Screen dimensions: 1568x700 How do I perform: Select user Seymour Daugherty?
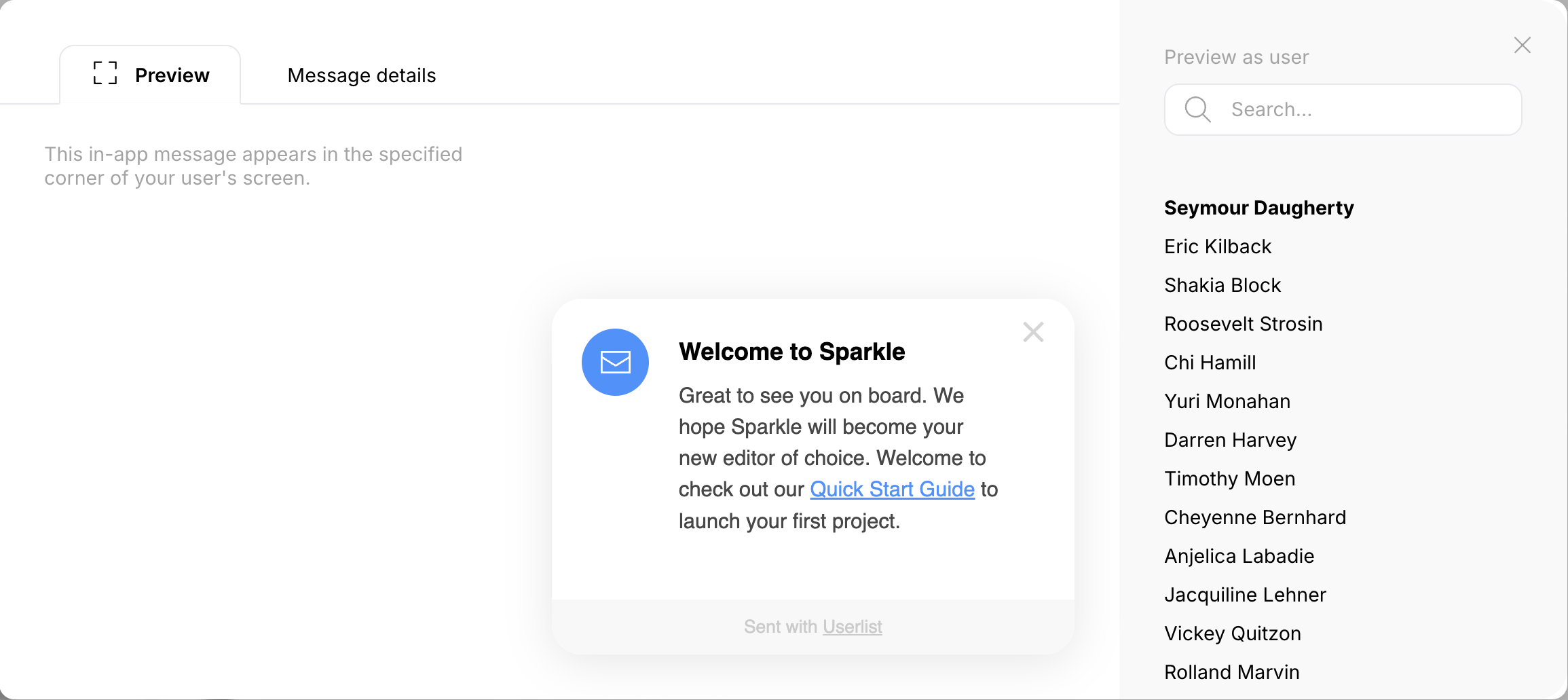[1259, 208]
